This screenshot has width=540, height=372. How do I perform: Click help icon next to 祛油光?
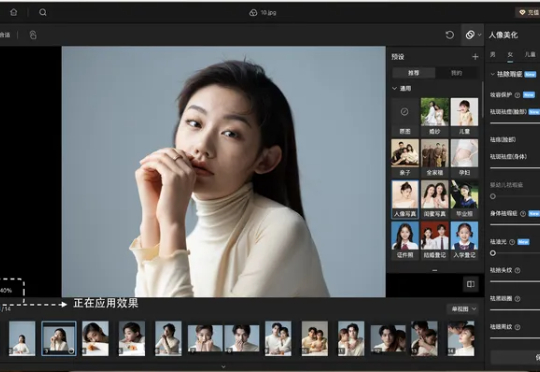512,242
